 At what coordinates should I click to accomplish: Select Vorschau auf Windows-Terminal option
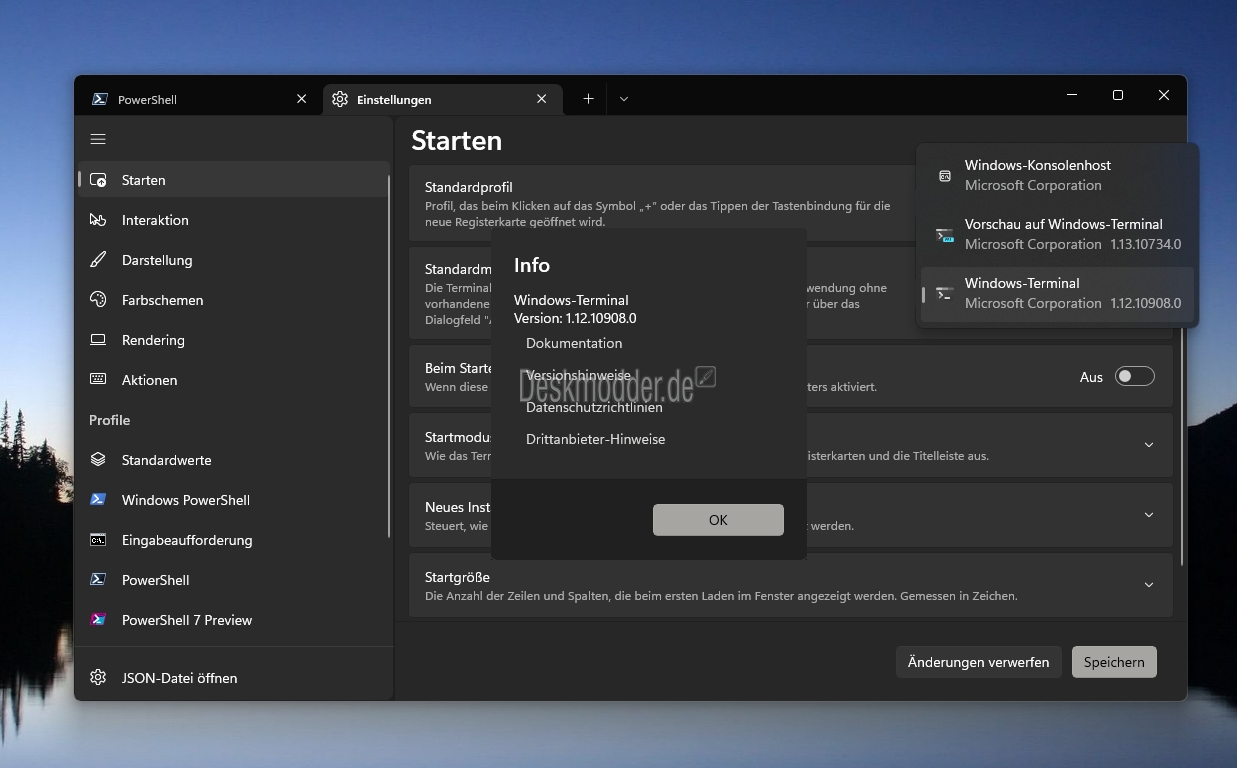(x=1057, y=234)
